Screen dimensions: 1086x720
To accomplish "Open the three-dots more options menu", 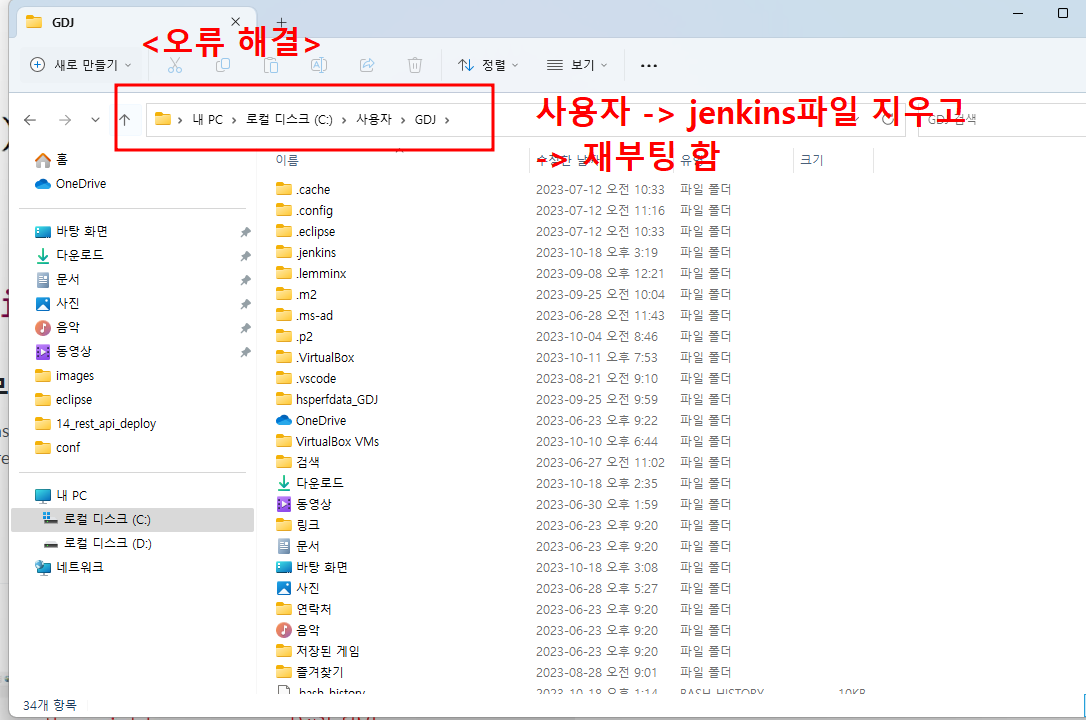I will tap(649, 65).
